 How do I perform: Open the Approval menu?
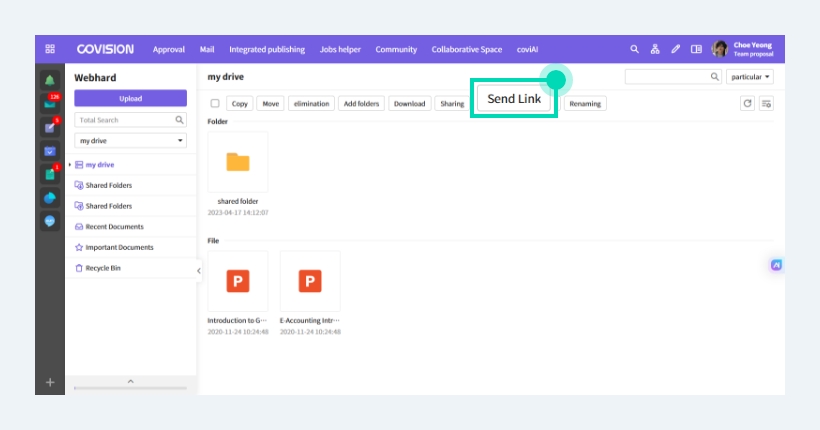(x=168, y=49)
